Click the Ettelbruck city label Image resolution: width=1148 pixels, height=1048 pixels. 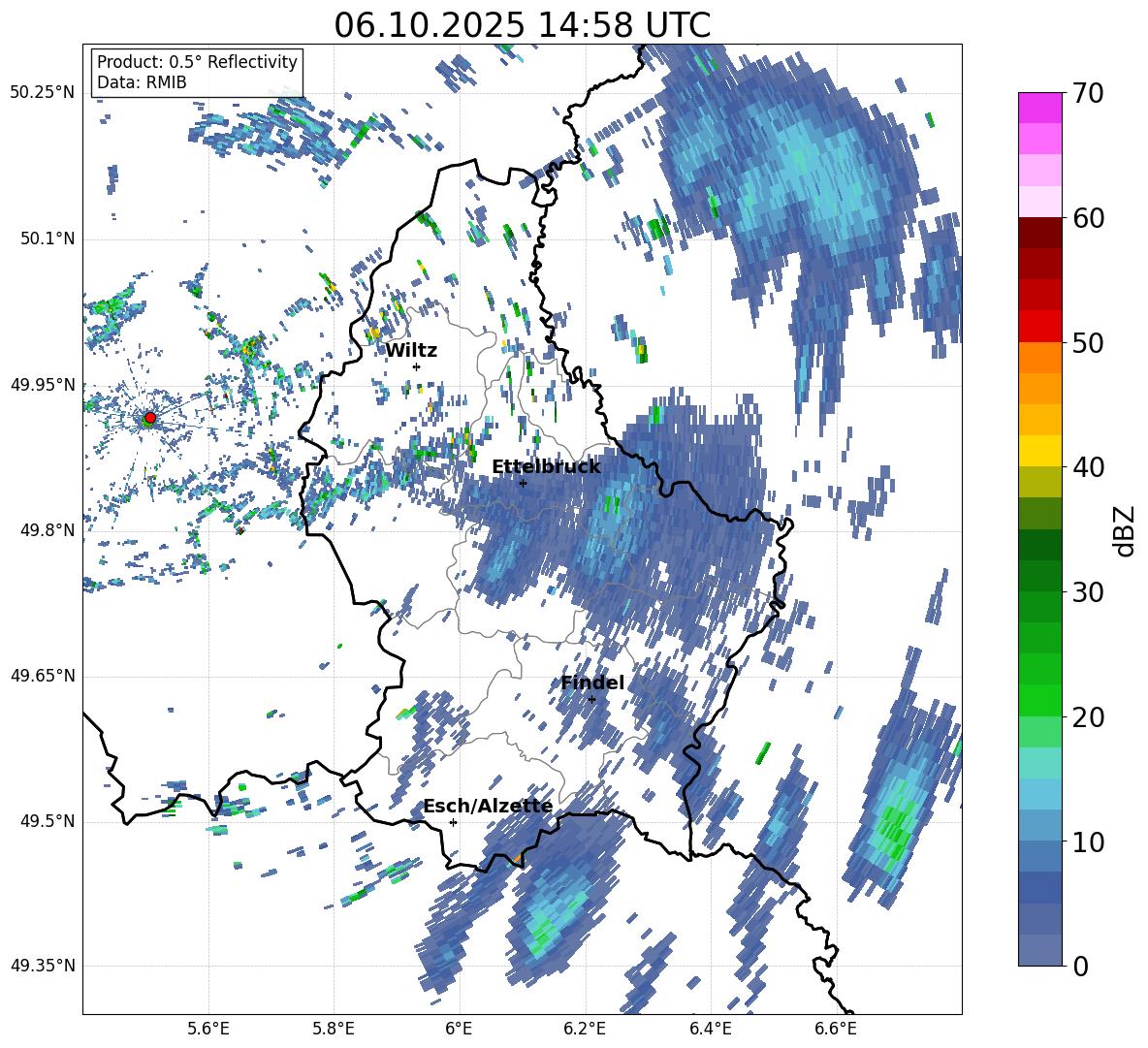(546, 467)
